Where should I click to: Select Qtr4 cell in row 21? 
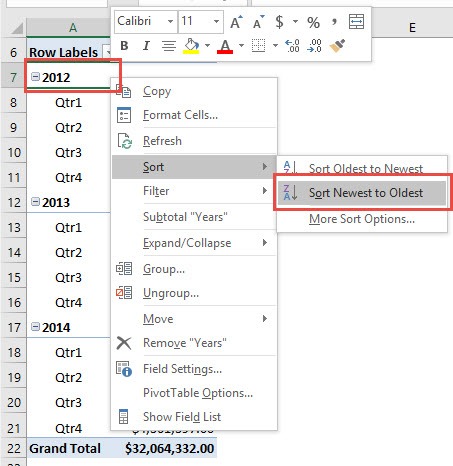pos(68,427)
